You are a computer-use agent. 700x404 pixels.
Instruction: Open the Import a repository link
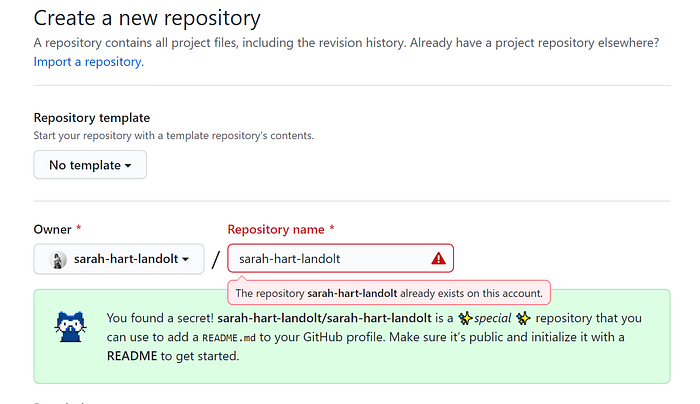tap(89, 62)
